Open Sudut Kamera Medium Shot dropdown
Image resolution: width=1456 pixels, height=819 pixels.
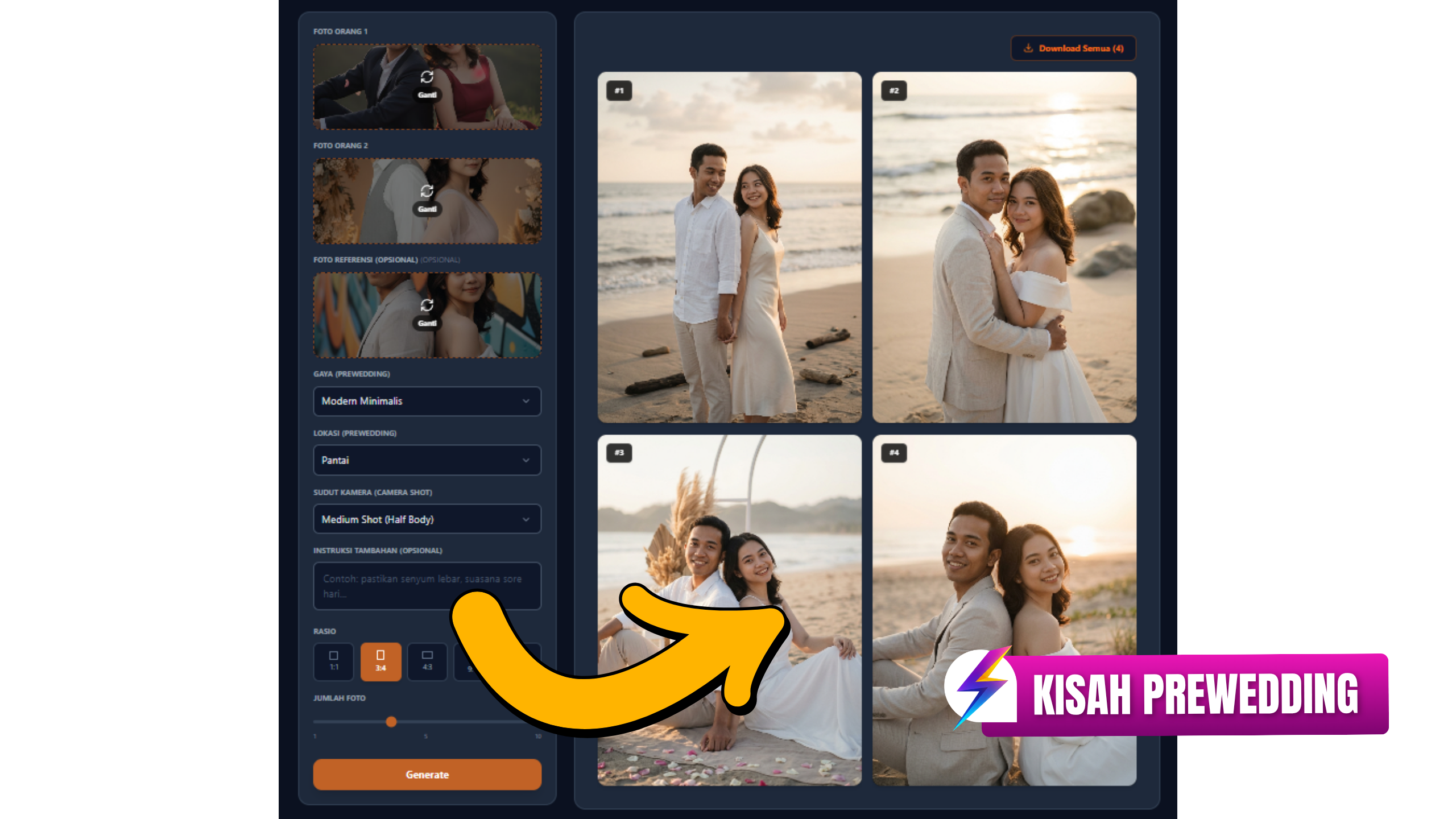(427, 519)
